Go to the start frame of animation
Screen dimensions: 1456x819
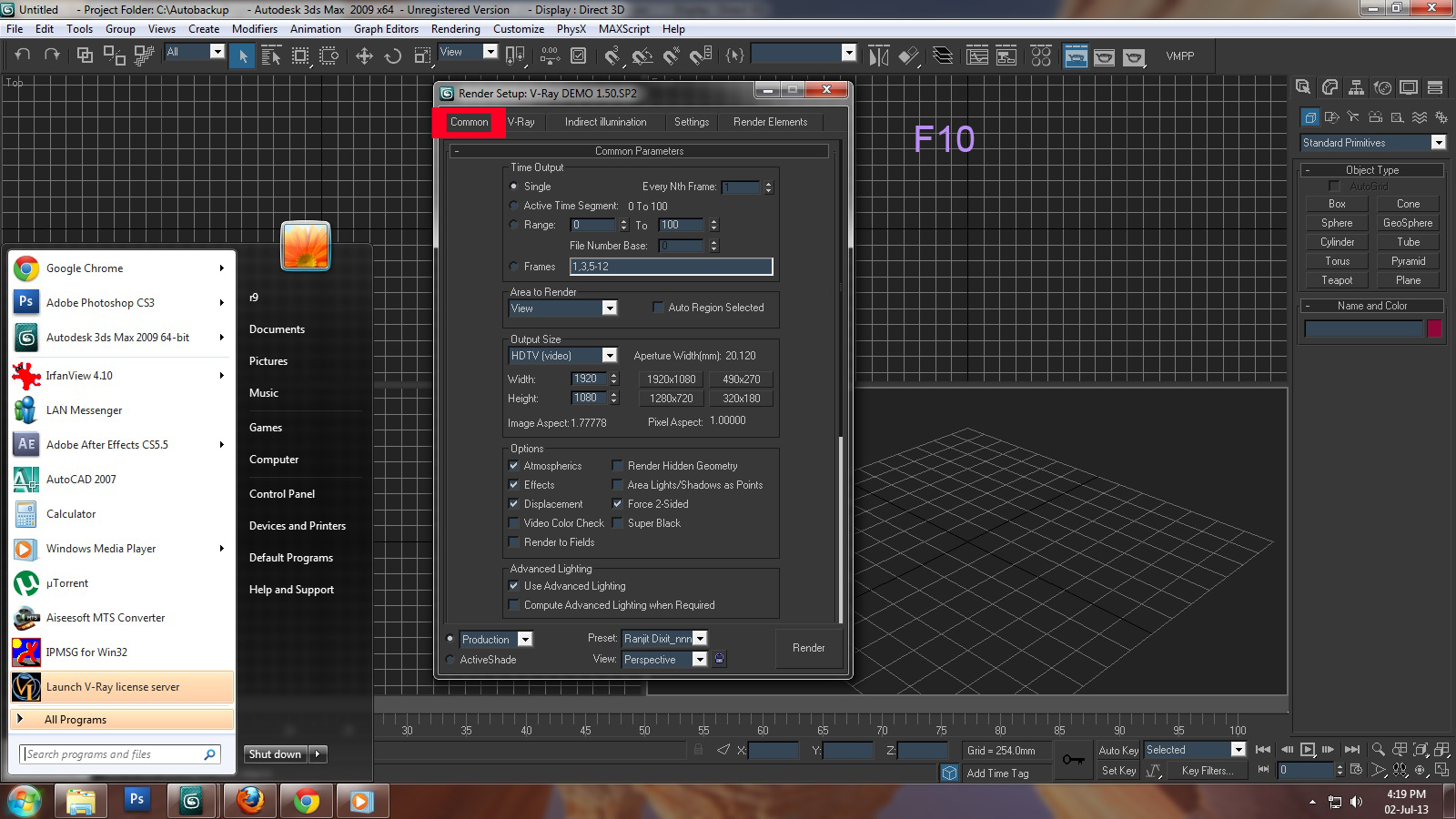1263,750
